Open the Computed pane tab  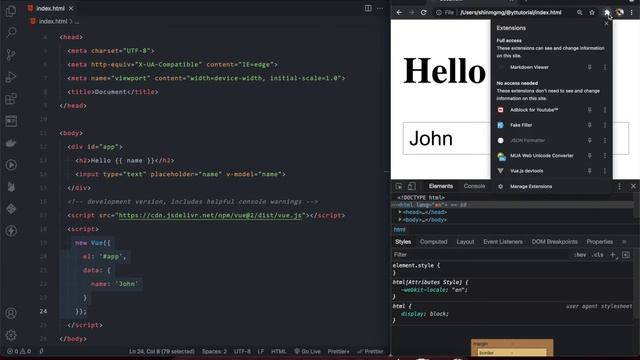(x=433, y=242)
